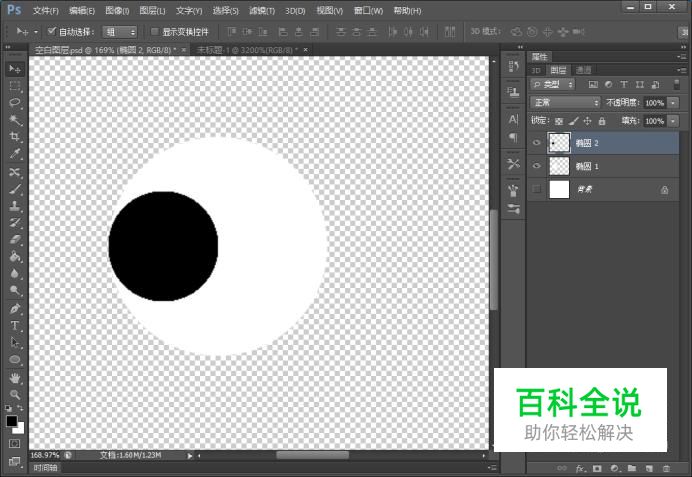Open the fill slider arrow
The height and width of the screenshot is (477, 692).
coord(673,121)
